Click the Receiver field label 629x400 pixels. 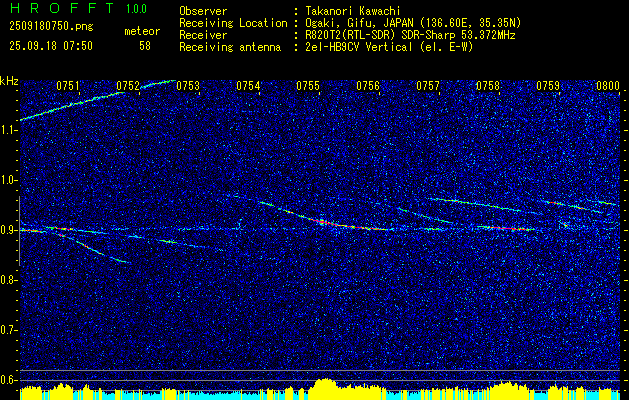(203, 35)
